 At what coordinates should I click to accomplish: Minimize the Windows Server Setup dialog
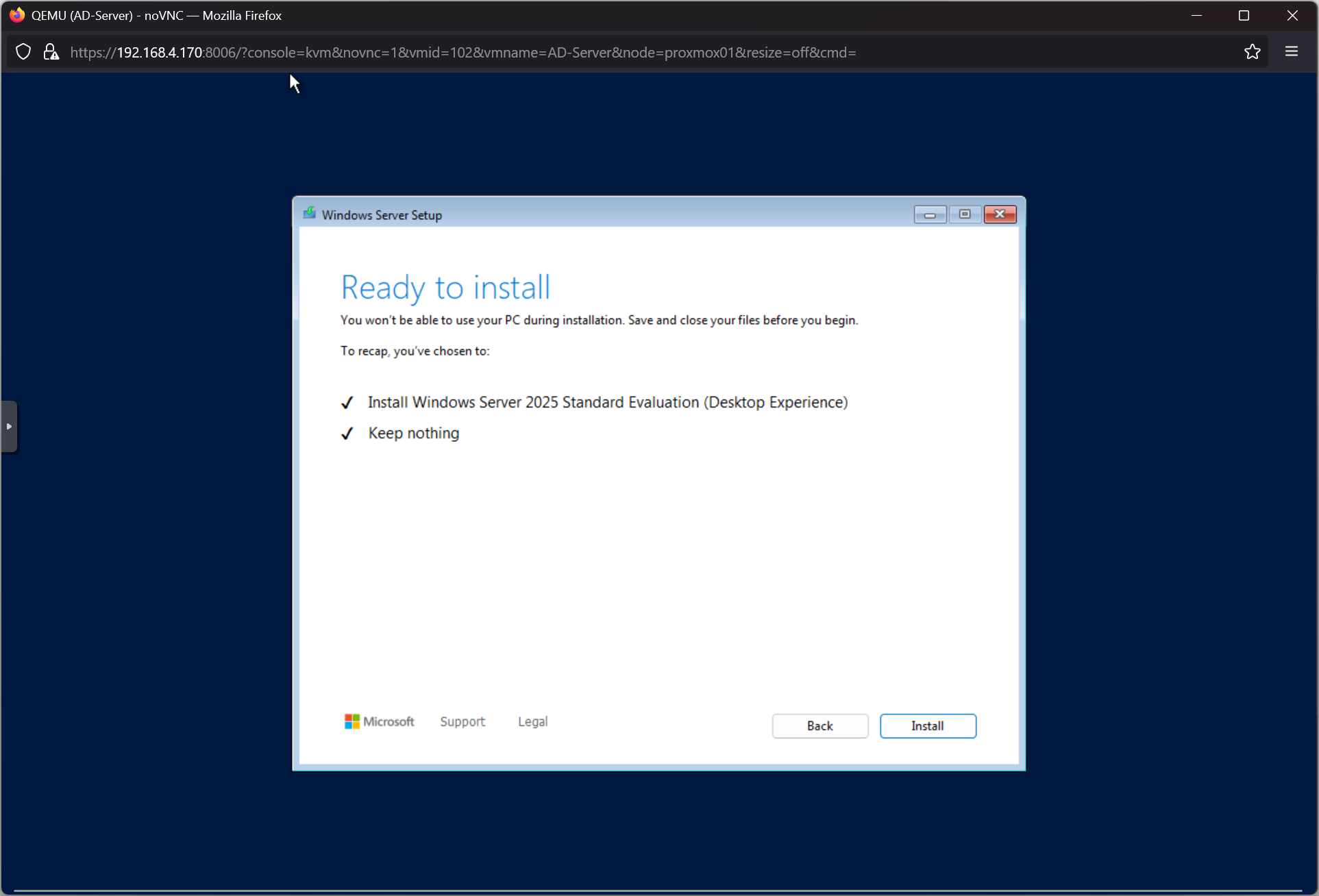(x=930, y=214)
